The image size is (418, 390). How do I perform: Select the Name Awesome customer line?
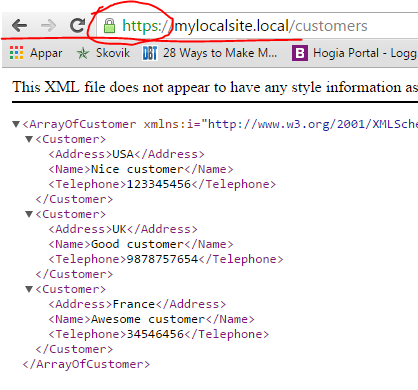[x=152, y=319]
